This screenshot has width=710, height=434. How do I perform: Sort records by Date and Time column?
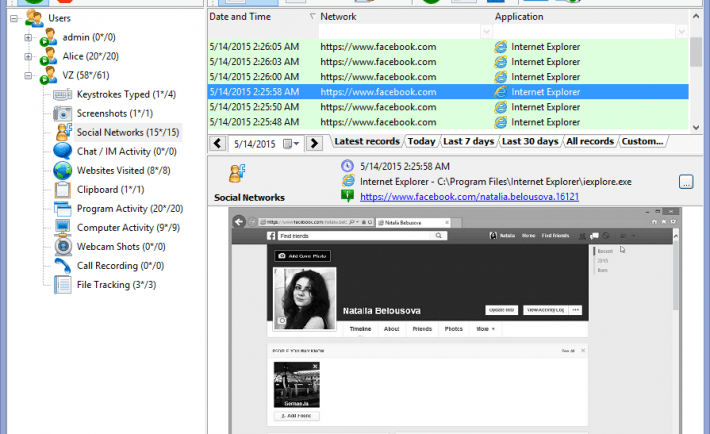point(260,17)
